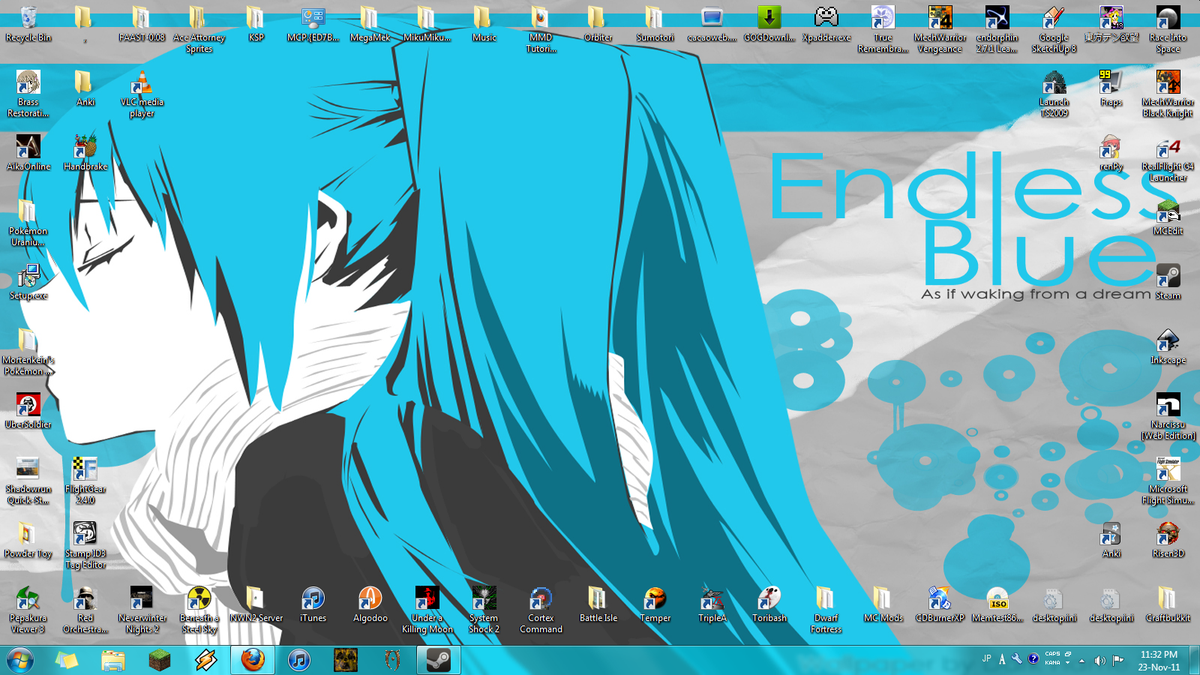
Task: Open the JP input language selector
Action: pyautogui.click(x=986, y=660)
